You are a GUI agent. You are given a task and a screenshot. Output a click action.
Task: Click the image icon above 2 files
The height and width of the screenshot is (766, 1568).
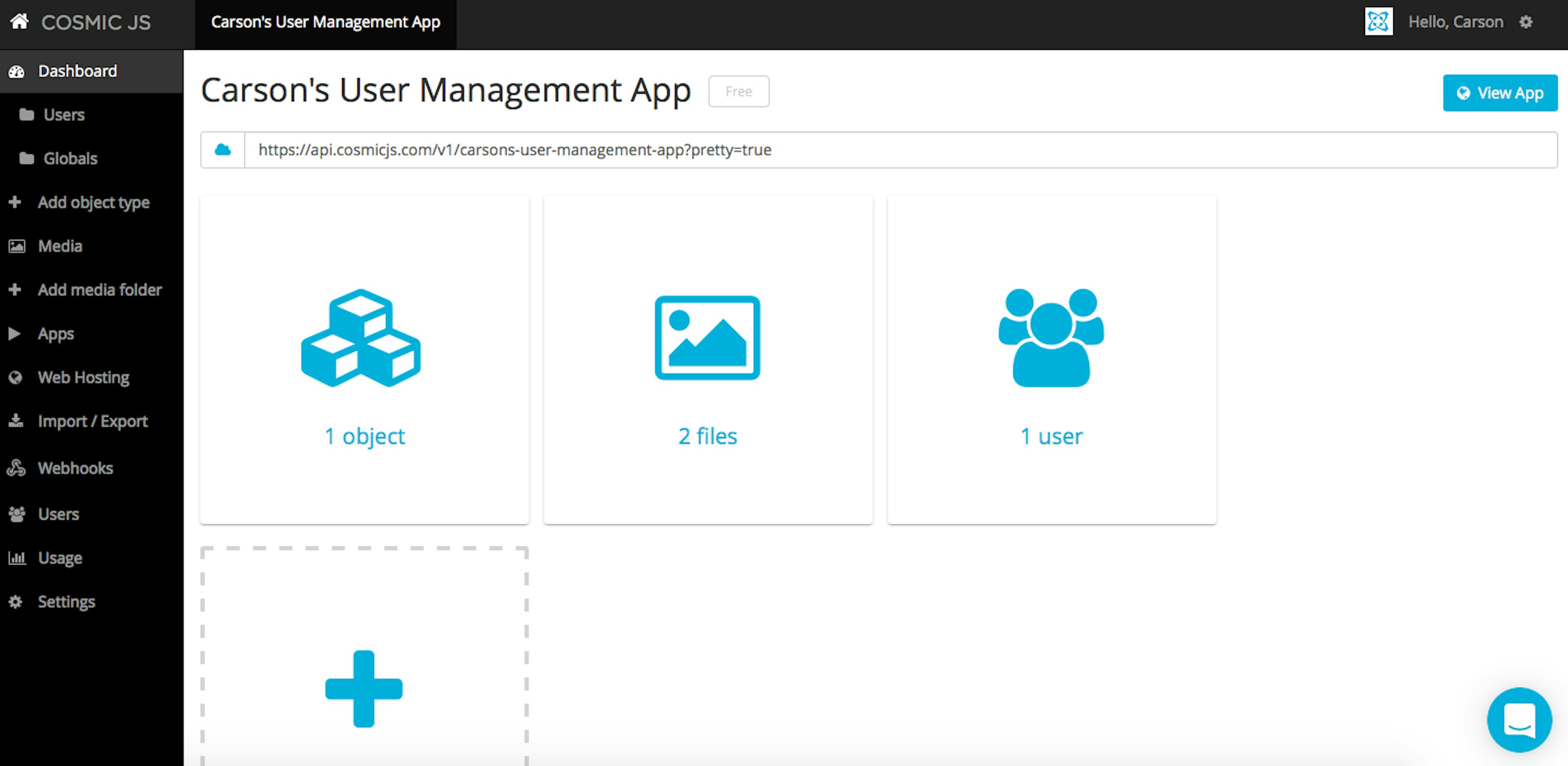(x=707, y=337)
